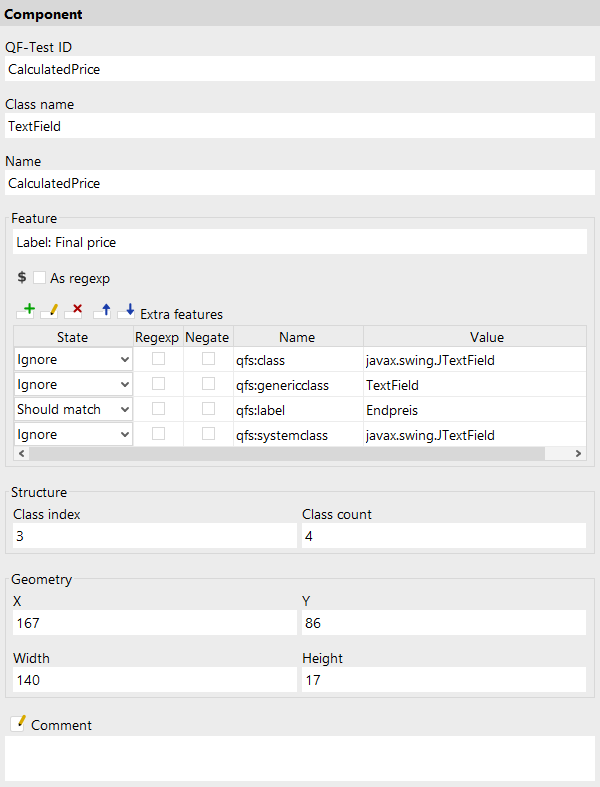Screen dimensions: 600x787
Task: Delete the selected extra feature
Action: click(74, 311)
